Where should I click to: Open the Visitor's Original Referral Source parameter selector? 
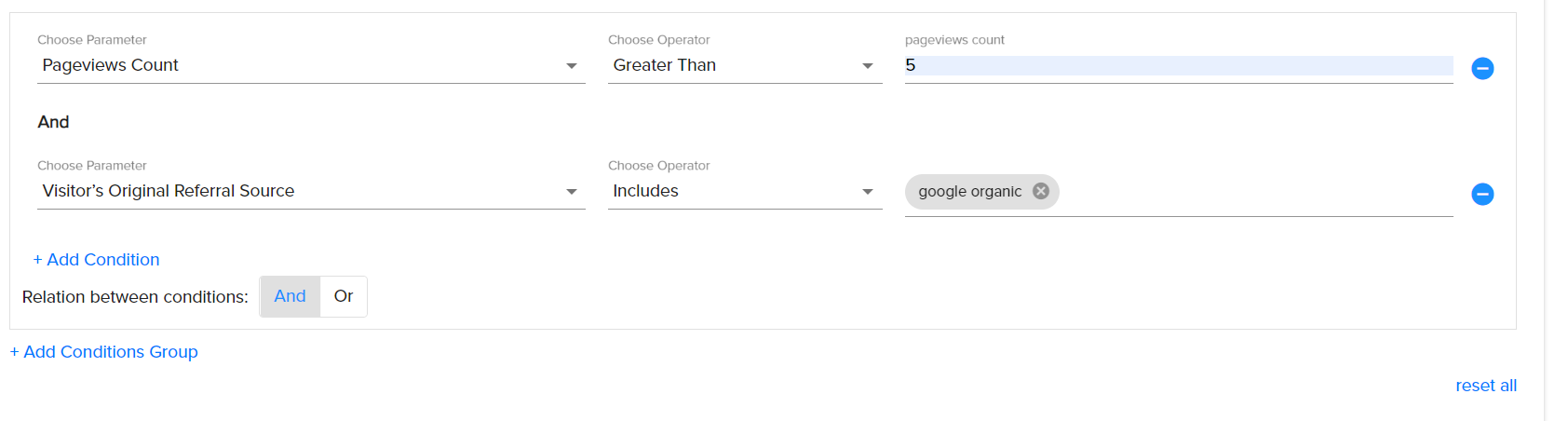pyautogui.click(x=311, y=191)
